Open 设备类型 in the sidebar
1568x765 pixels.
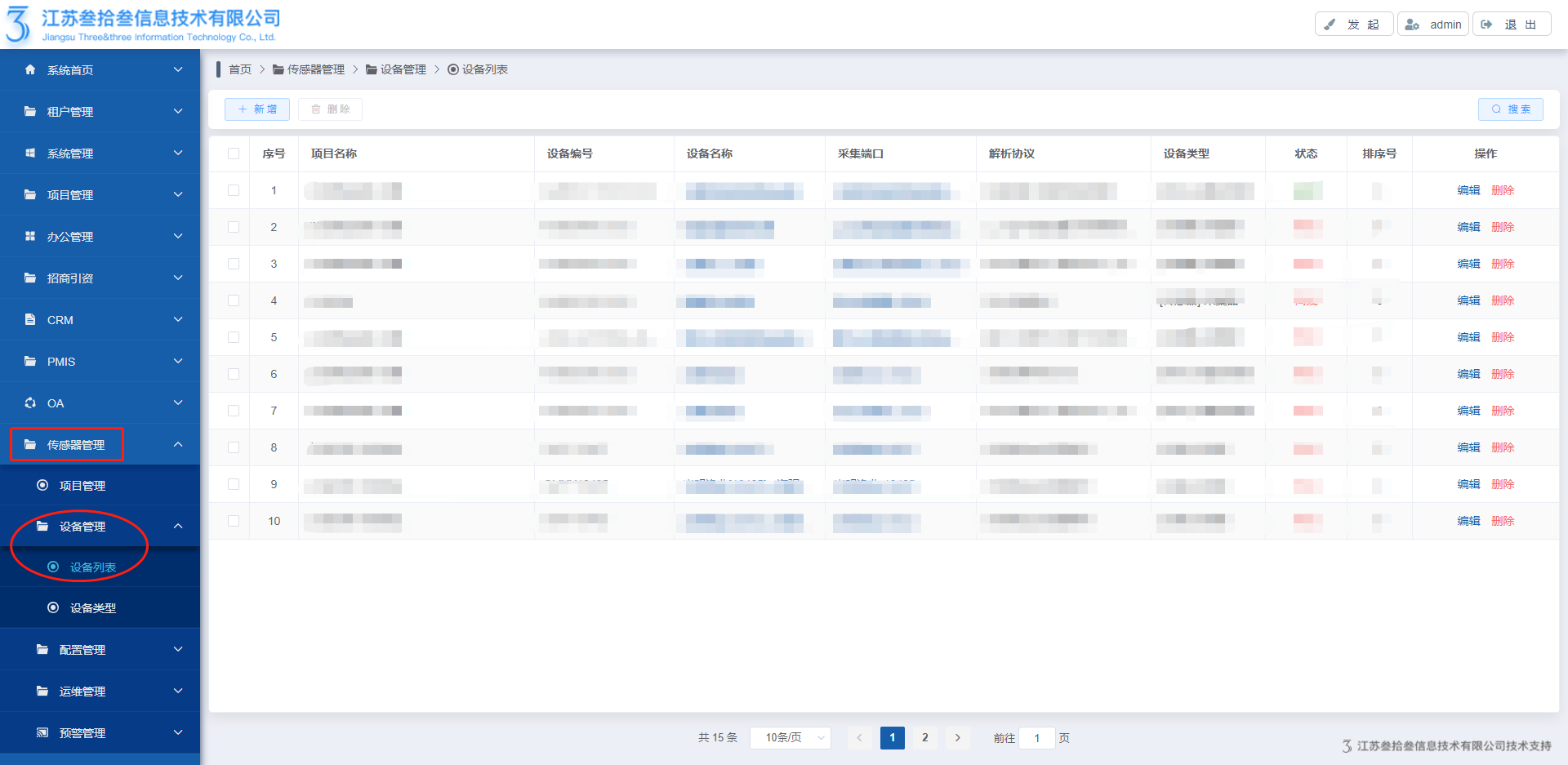click(x=92, y=608)
